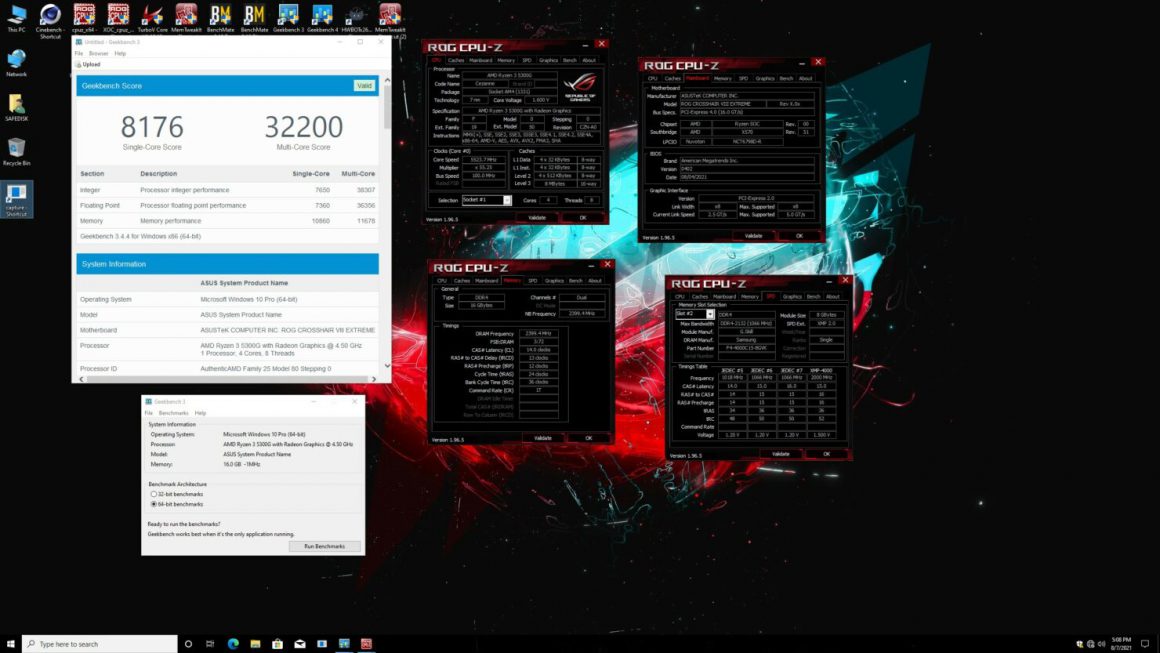
Task: Launch BenchMate from the desktop
Action: coord(220,15)
